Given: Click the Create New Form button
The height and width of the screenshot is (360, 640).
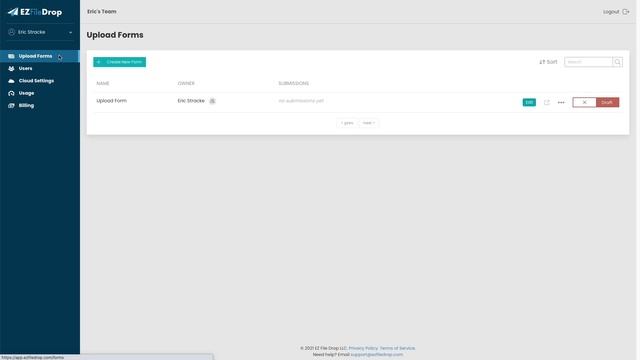Looking at the screenshot, I should click(120, 62).
